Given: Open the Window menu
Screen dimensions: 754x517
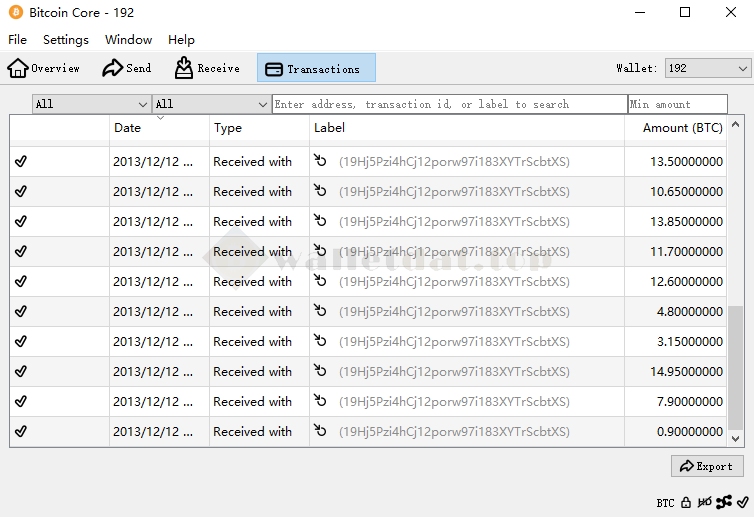Looking at the screenshot, I should pyautogui.click(x=128, y=40).
